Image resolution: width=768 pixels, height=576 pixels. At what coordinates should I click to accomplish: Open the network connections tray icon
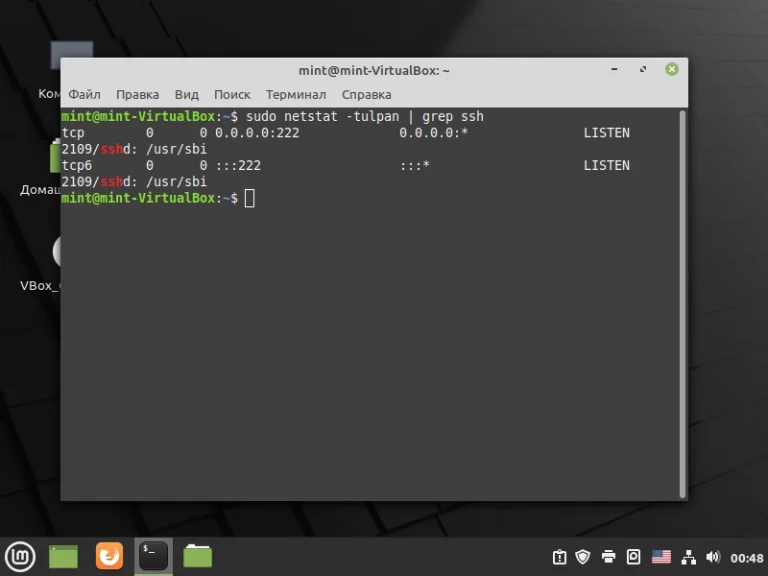pyautogui.click(x=689, y=557)
